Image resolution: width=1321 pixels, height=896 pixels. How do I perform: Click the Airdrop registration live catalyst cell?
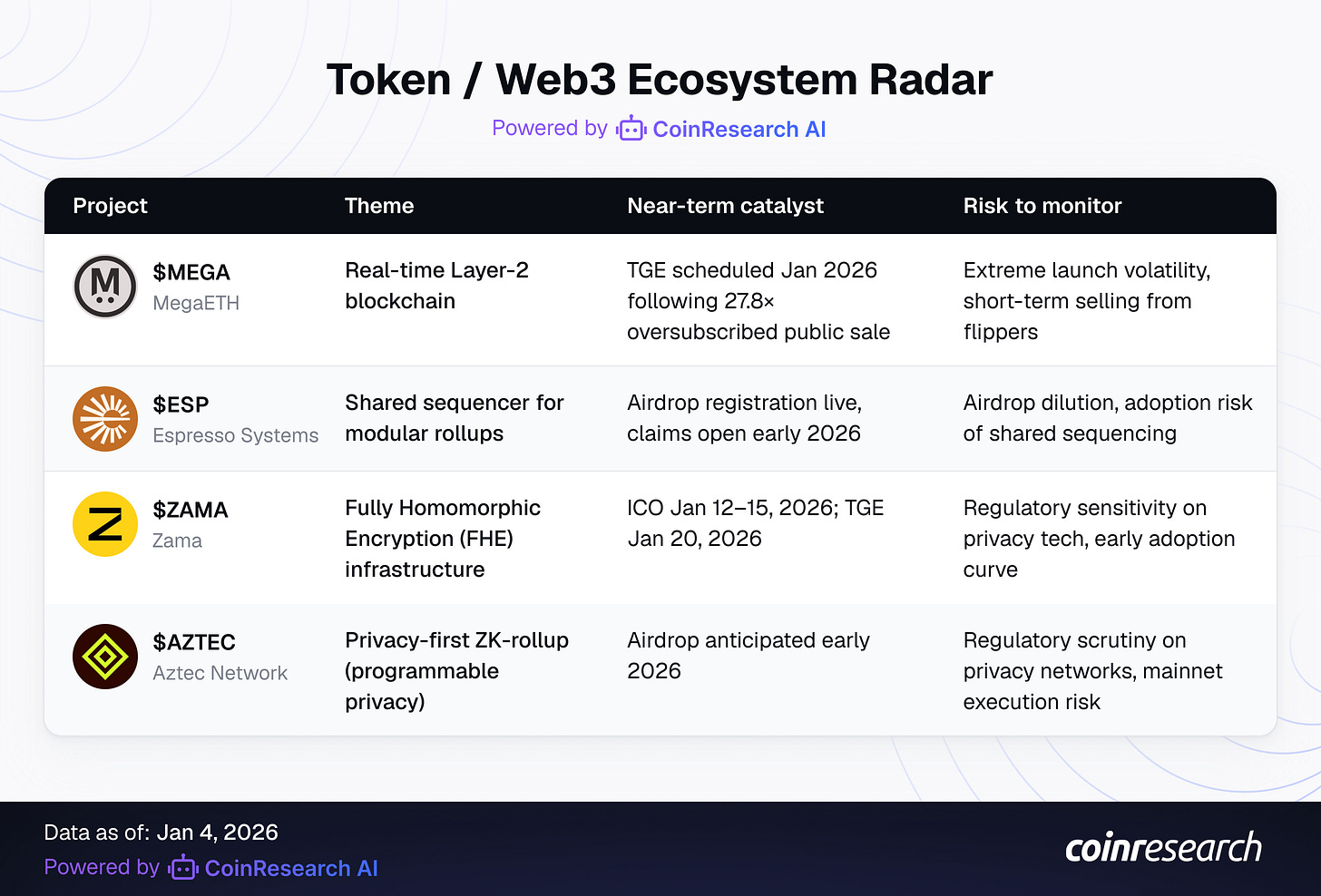(744, 418)
